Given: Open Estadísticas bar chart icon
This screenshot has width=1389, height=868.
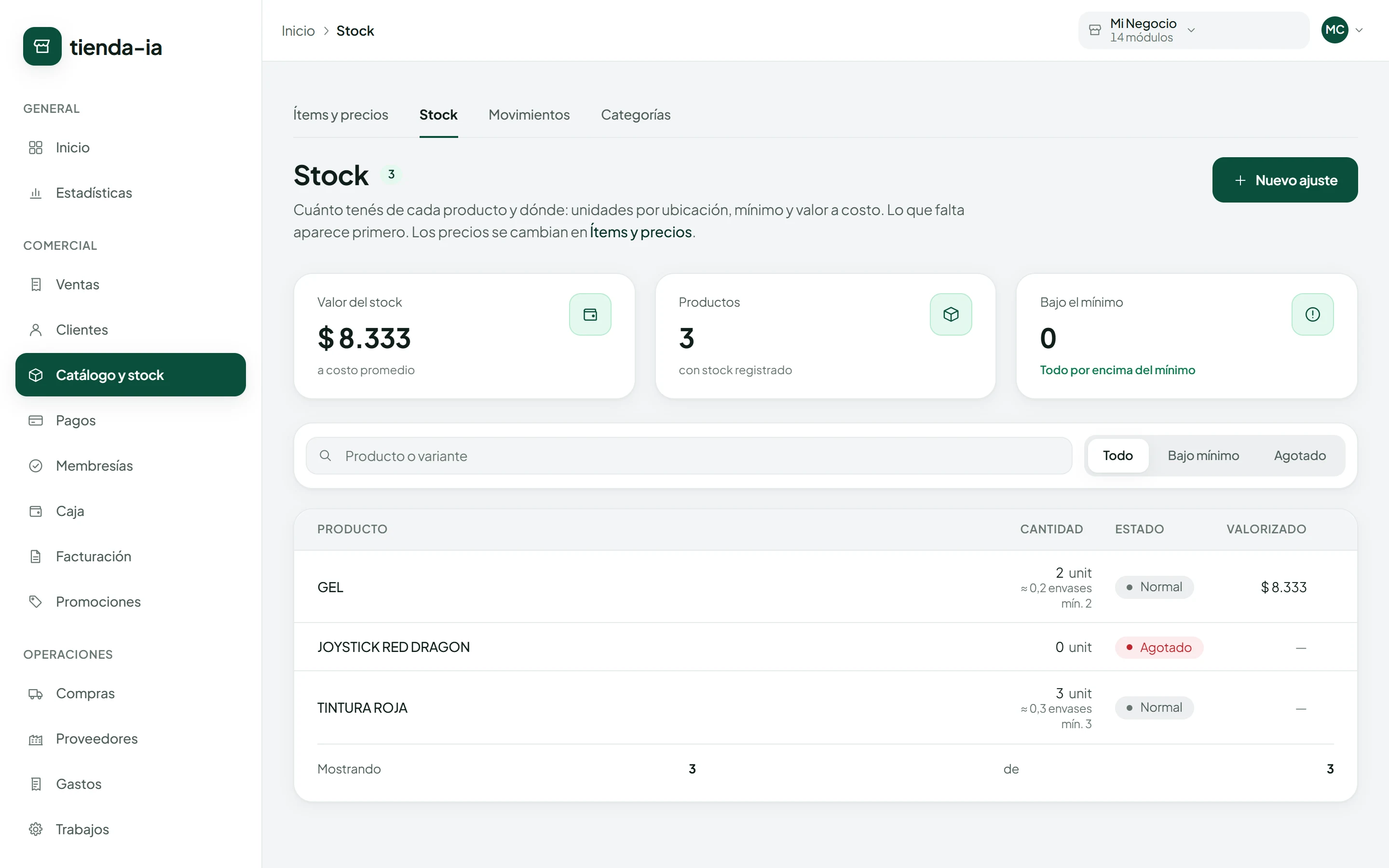Looking at the screenshot, I should [x=36, y=193].
